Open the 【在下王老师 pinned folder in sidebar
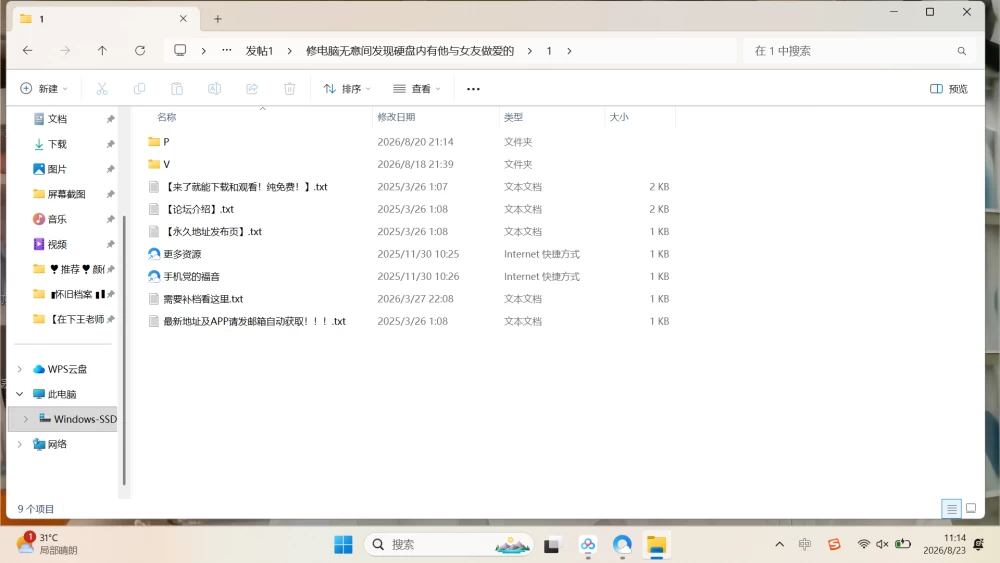The image size is (1000, 563). 71,319
